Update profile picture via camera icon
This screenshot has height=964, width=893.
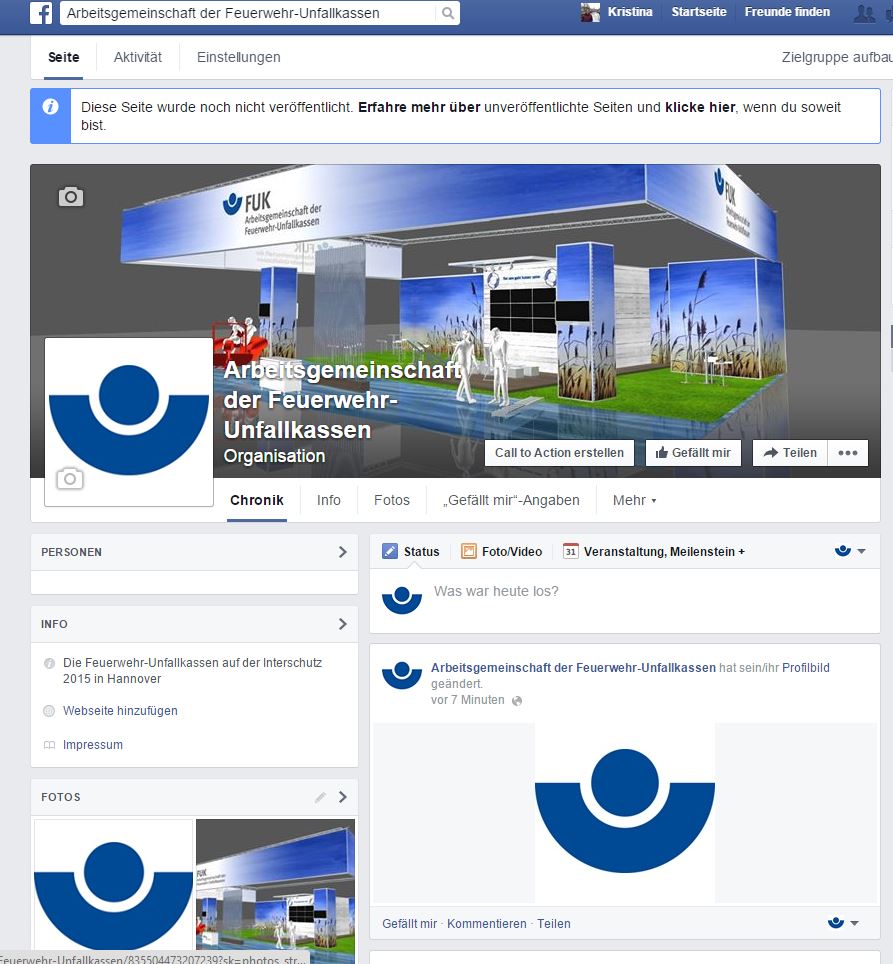(x=69, y=478)
